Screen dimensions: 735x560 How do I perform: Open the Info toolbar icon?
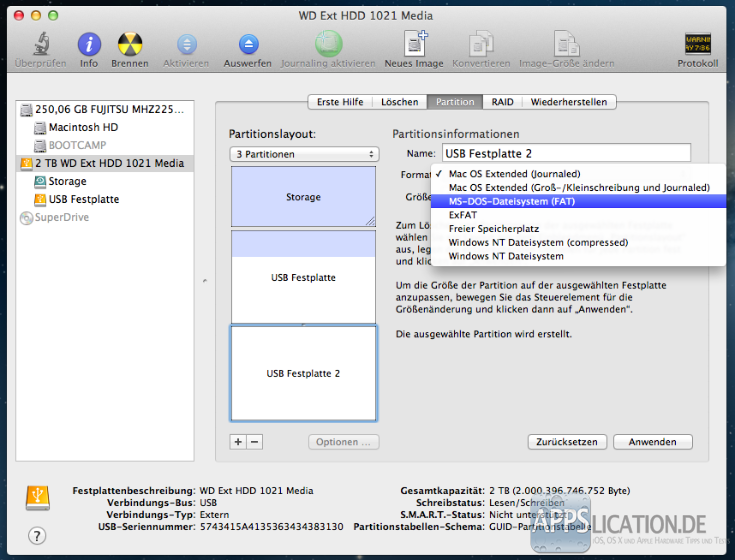point(89,45)
